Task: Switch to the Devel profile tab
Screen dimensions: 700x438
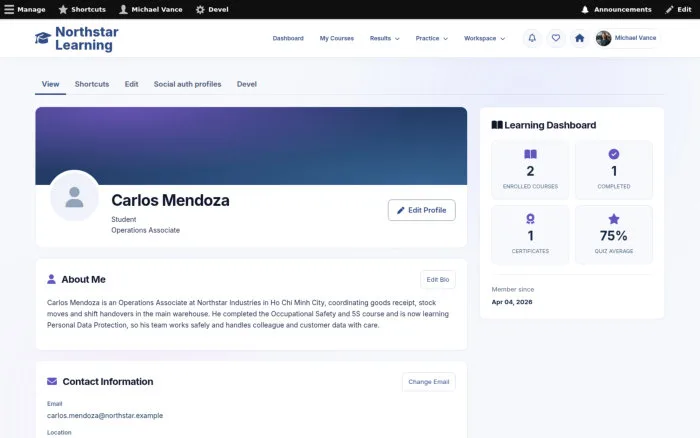Action: pyautogui.click(x=246, y=84)
